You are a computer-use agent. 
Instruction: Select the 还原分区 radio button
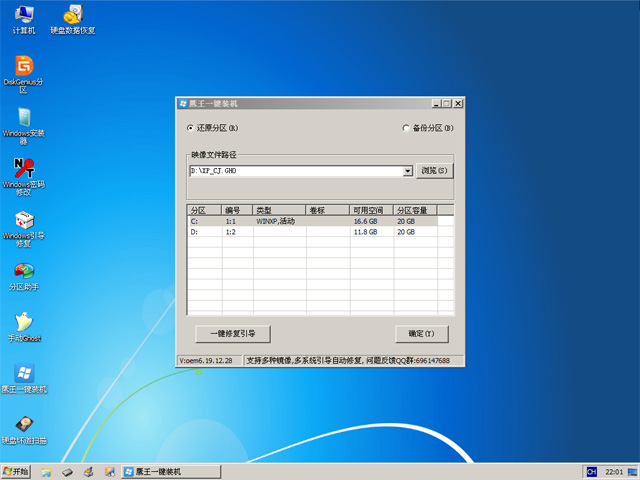(191, 128)
